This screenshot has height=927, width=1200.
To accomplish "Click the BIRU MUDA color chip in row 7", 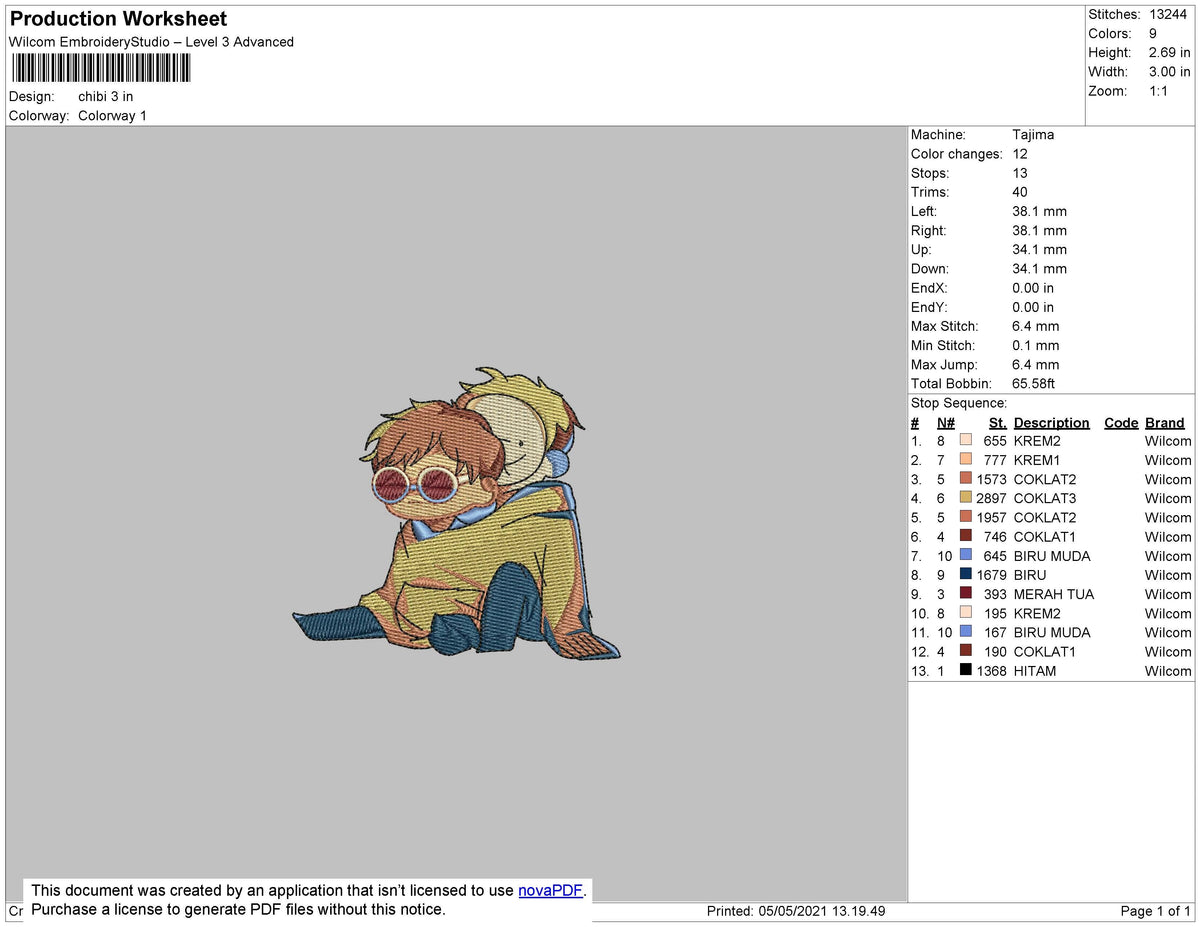I will (x=966, y=556).
